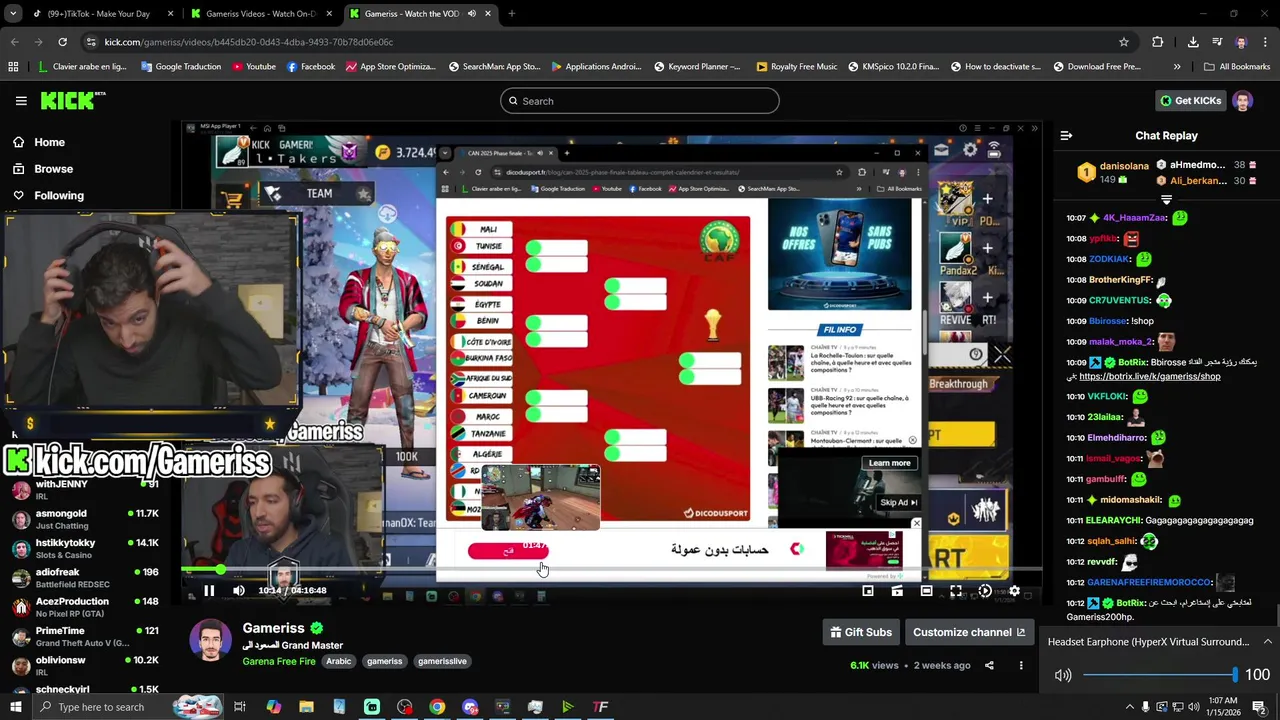
Task: Adjust system volume slider
Action: [x=1160, y=675]
